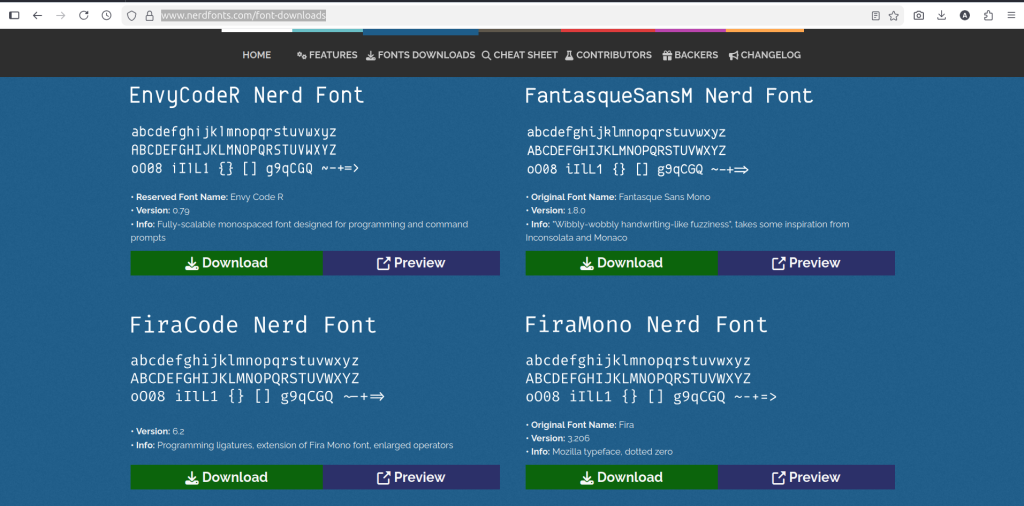This screenshot has height=506, width=1024.
Task: Preview the FiraMono Nerd Font
Action: point(805,477)
